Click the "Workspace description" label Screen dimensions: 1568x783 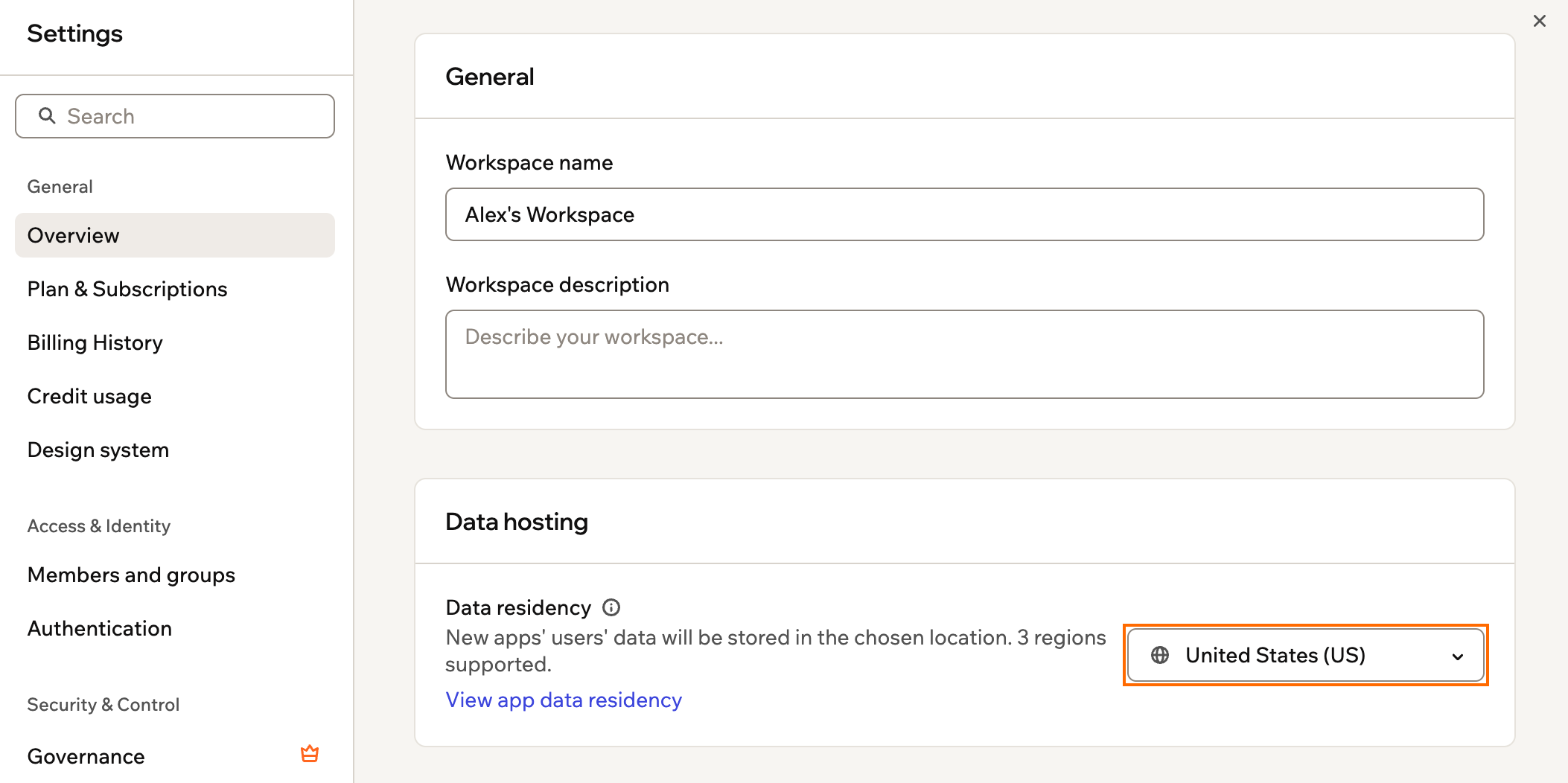pos(558,284)
